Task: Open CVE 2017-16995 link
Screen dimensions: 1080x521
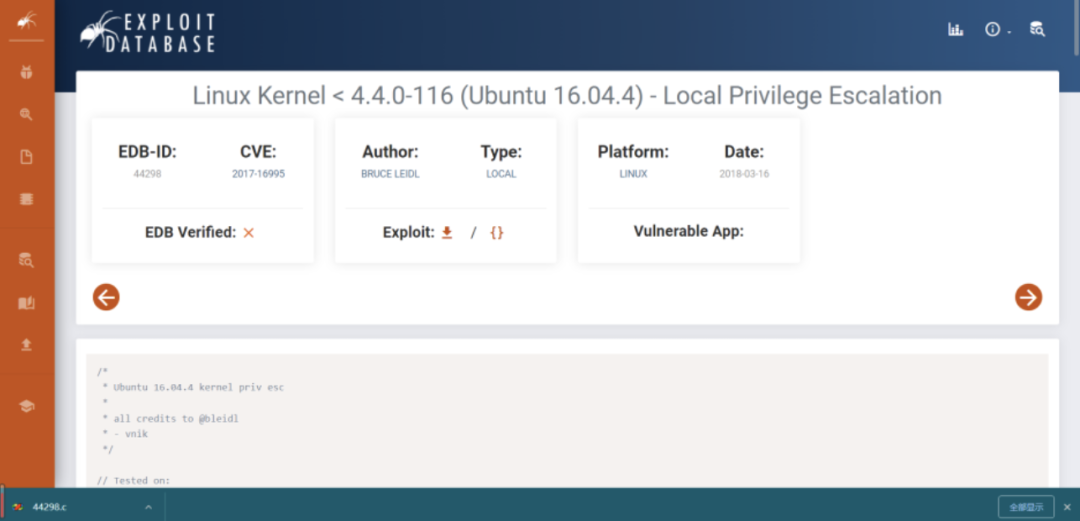Action: click(258, 174)
